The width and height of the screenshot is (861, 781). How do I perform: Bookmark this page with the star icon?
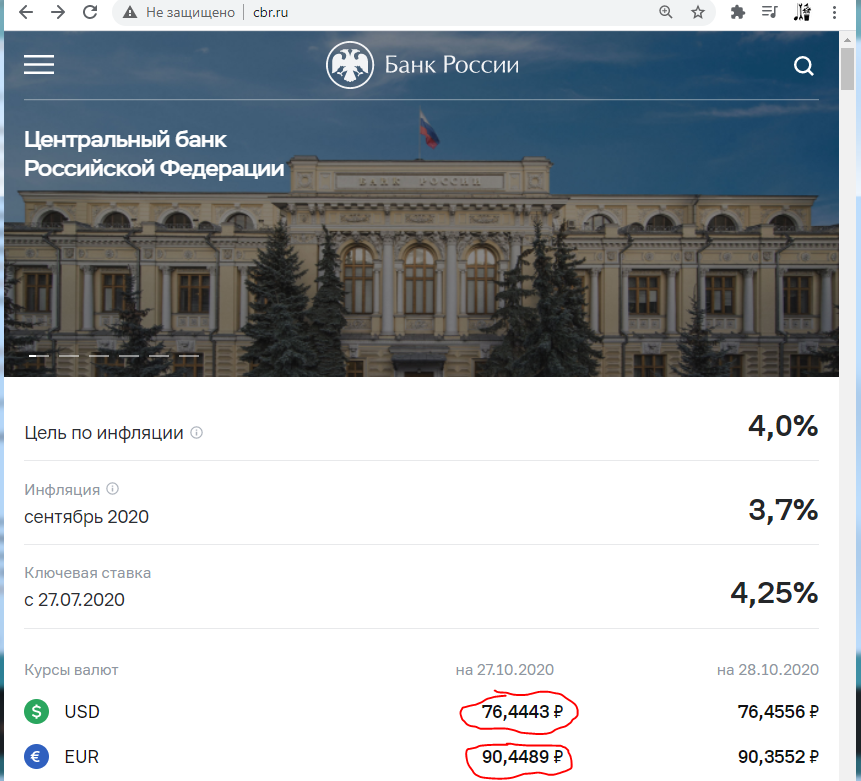point(697,12)
